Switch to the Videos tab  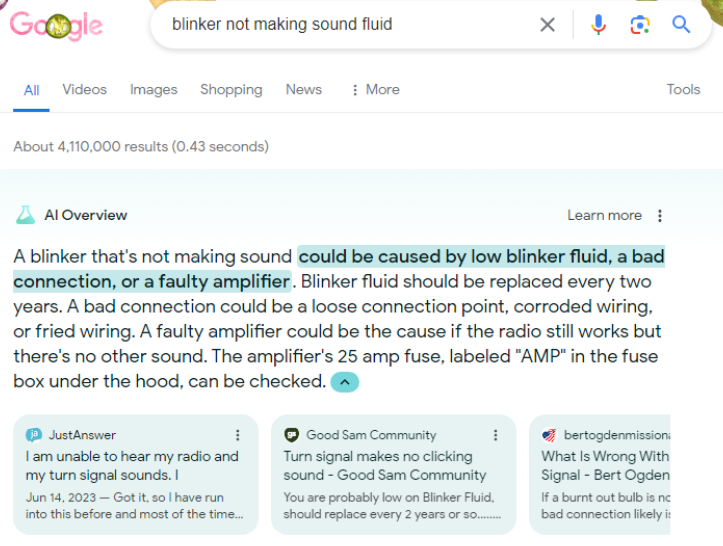tap(84, 89)
